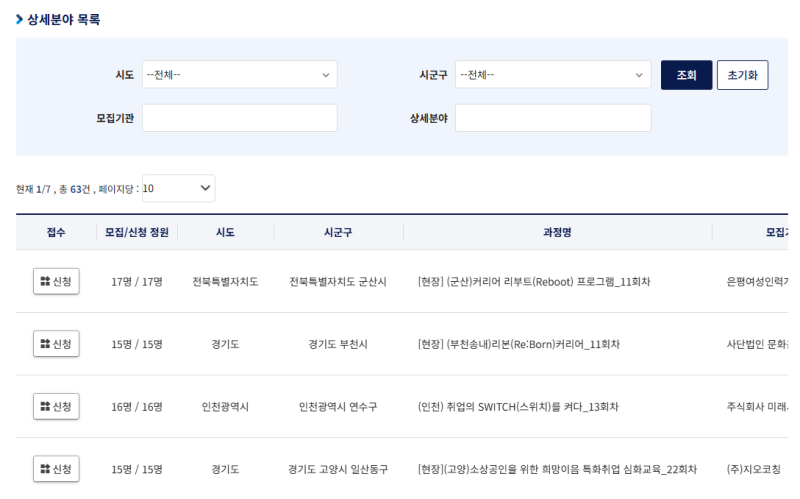This screenshot has height=499, width=800.
Task: Click the 상세분야 목록 section heading
Action: pyautogui.click(x=63, y=19)
